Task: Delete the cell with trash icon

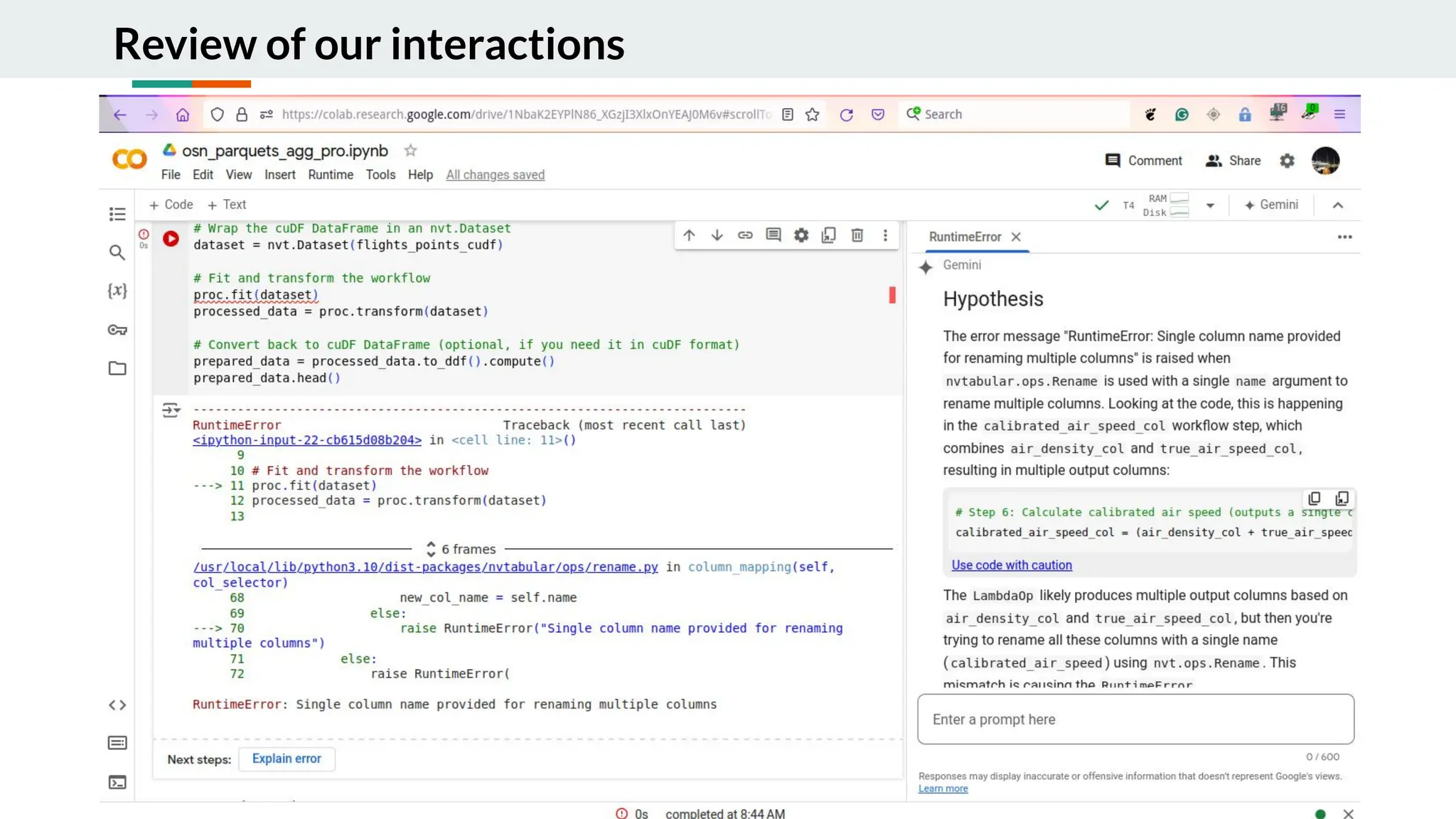Action: [857, 235]
